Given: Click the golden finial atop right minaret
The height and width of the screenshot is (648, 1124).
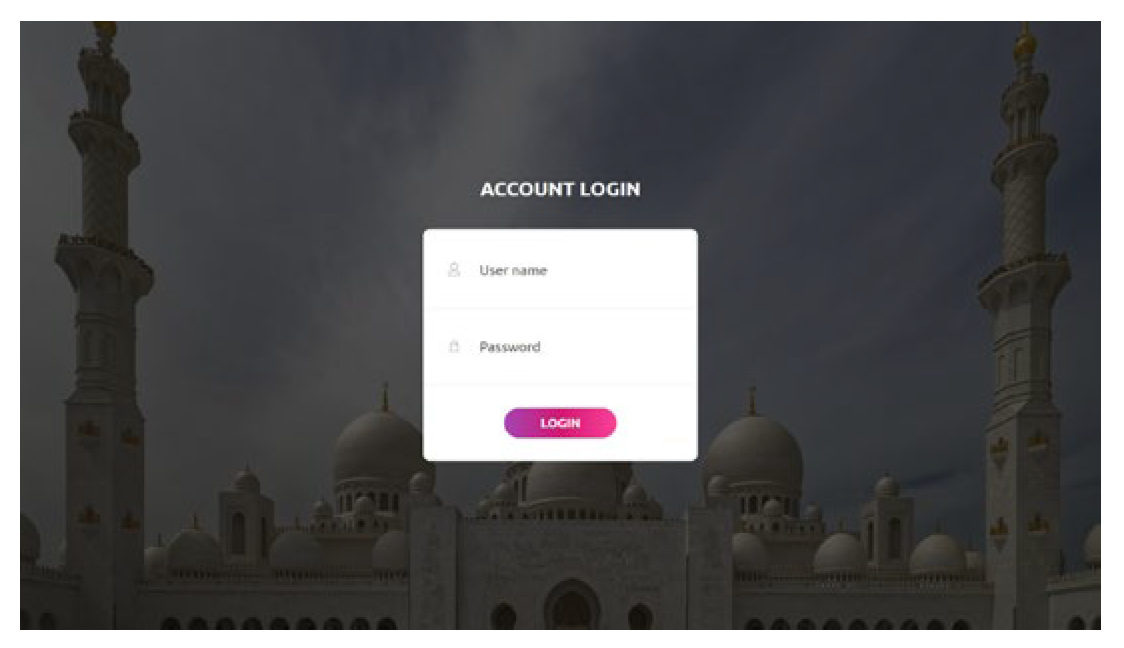Looking at the screenshot, I should (1025, 42).
